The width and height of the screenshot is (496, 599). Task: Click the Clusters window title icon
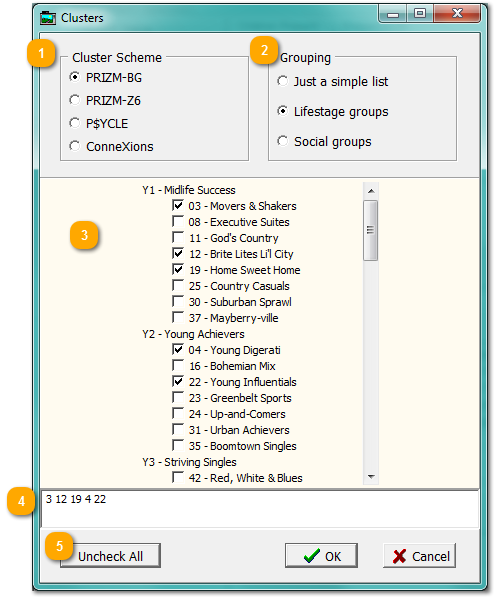click(48, 18)
